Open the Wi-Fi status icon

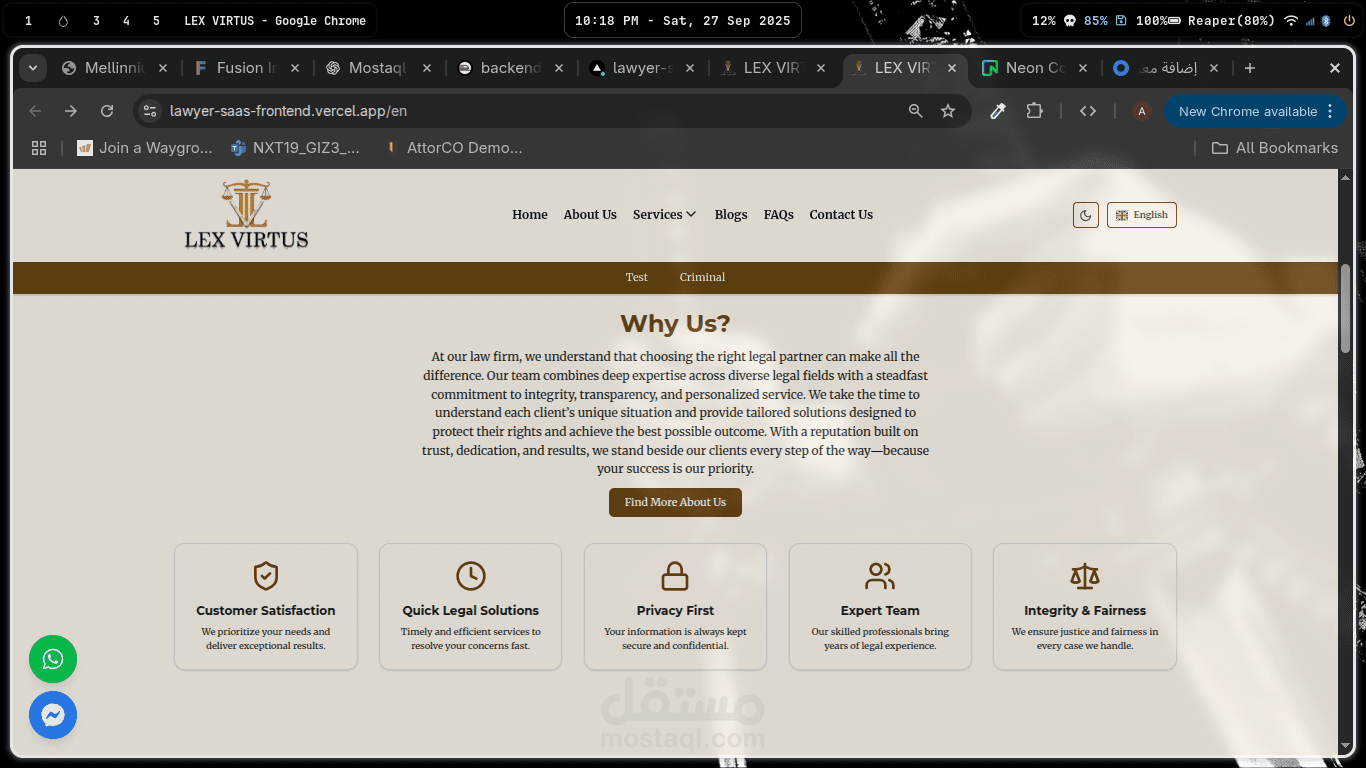coord(1291,20)
